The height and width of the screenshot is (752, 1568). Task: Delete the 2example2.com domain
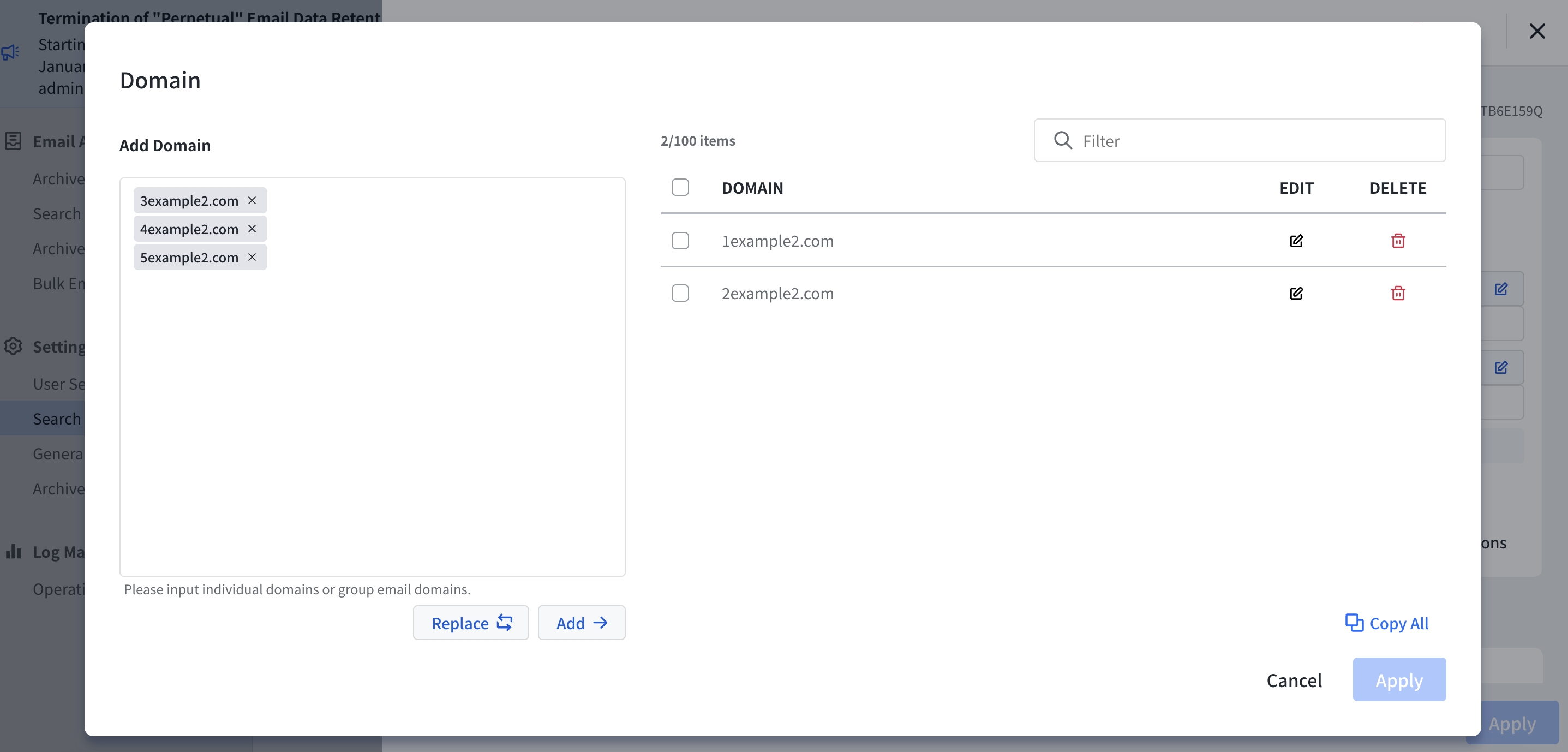1398,294
